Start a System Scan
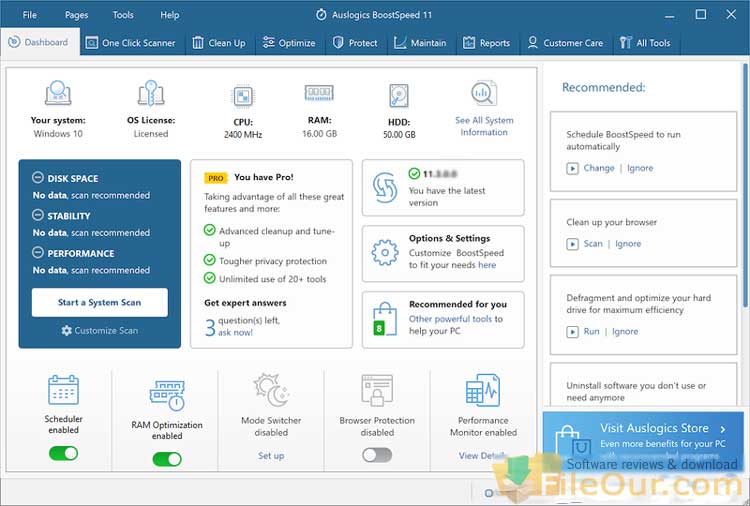The height and width of the screenshot is (506, 750). point(99,302)
